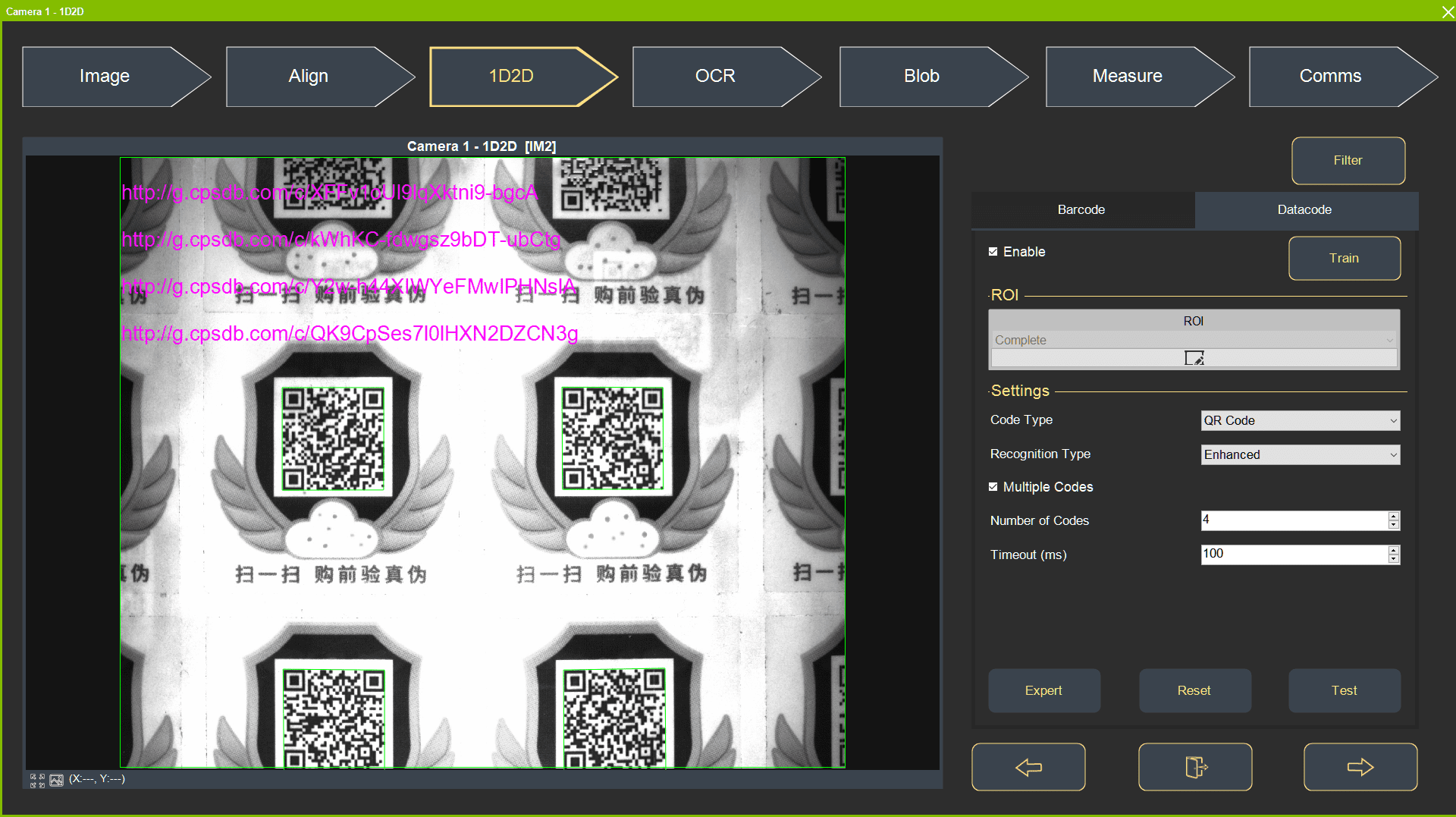Go to the Measure step
Image resolution: width=1456 pixels, height=817 pixels.
coord(1140,77)
